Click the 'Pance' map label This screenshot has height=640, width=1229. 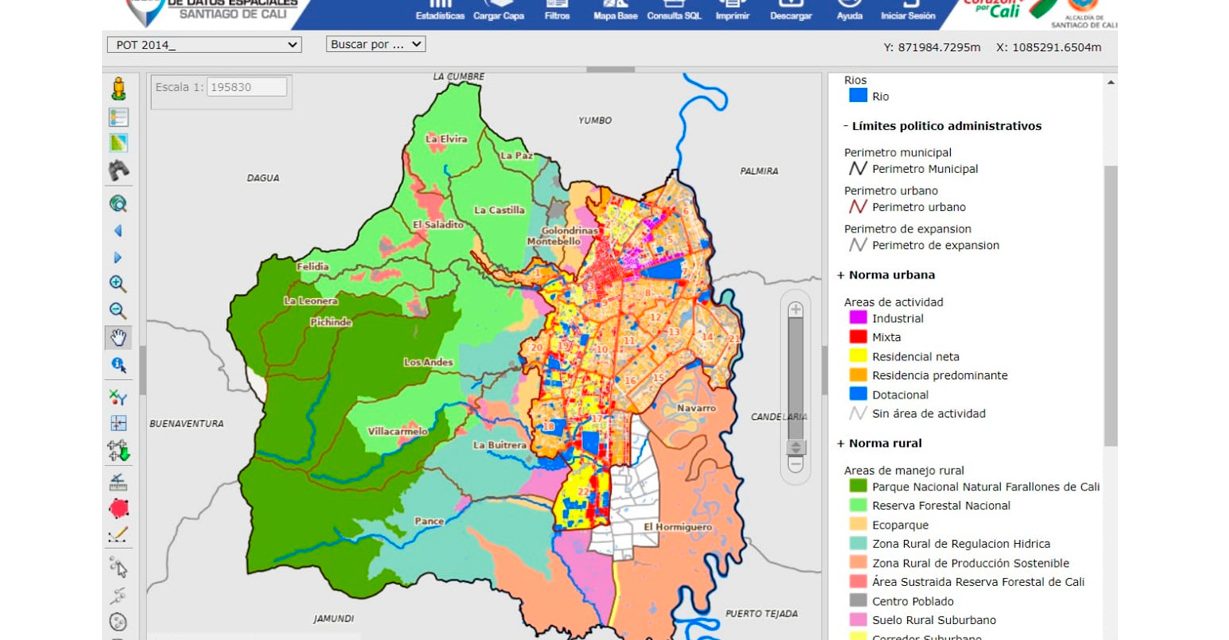coord(428,521)
